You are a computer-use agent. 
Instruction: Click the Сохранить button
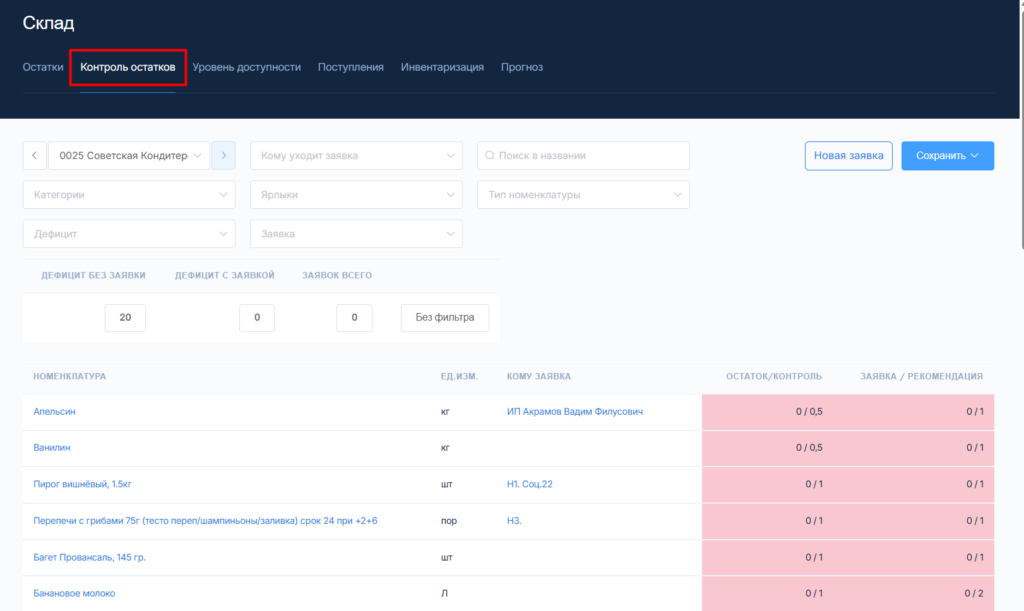tap(947, 156)
